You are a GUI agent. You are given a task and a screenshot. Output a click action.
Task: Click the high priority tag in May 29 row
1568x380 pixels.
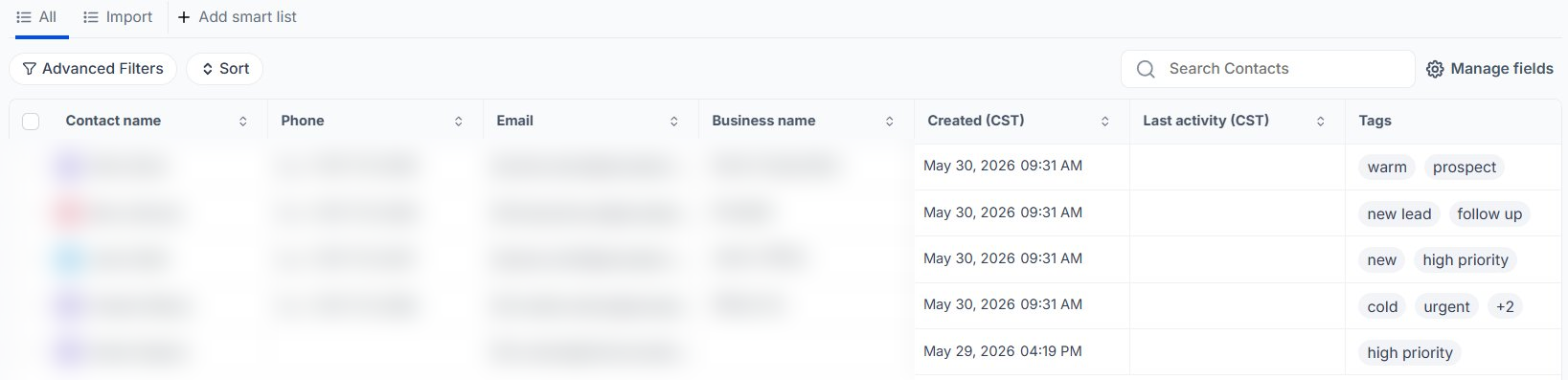pyautogui.click(x=1409, y=353)
